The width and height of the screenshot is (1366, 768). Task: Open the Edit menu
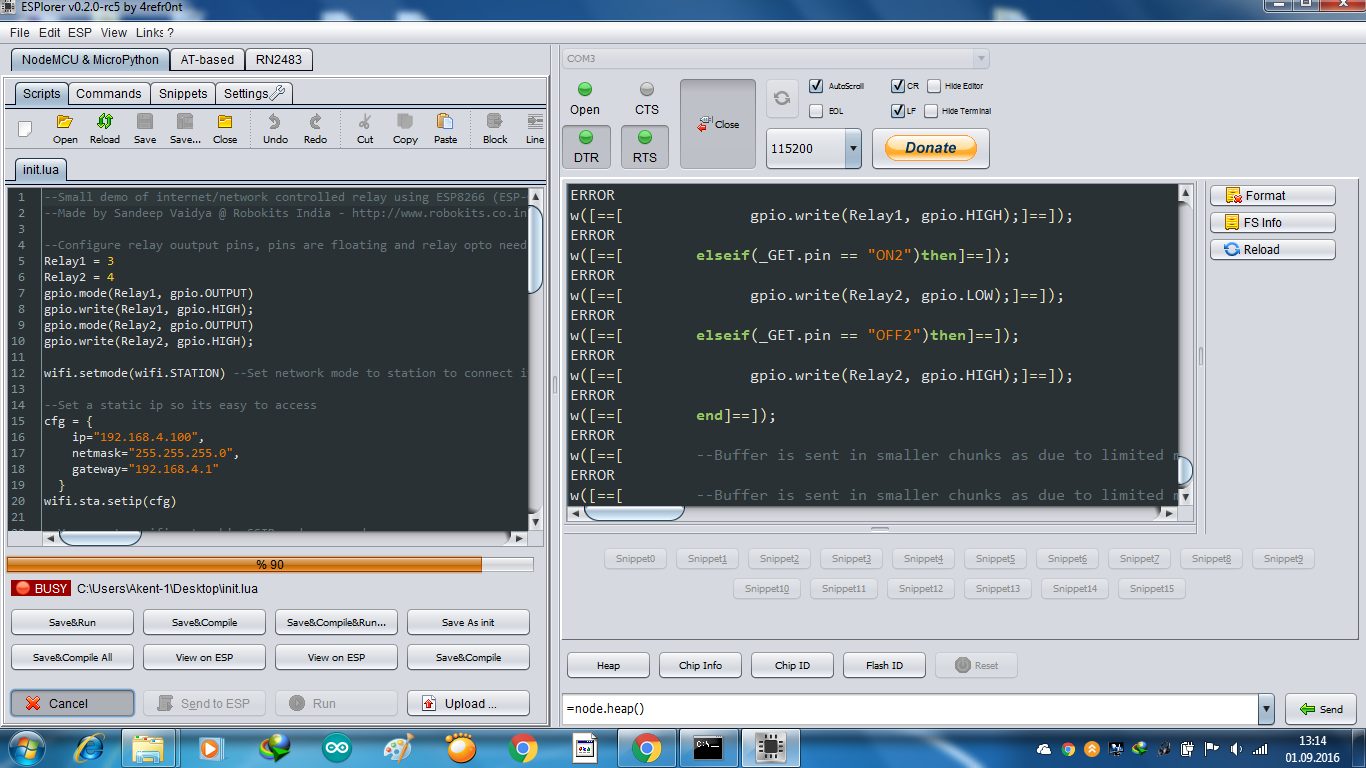[49, 33]
